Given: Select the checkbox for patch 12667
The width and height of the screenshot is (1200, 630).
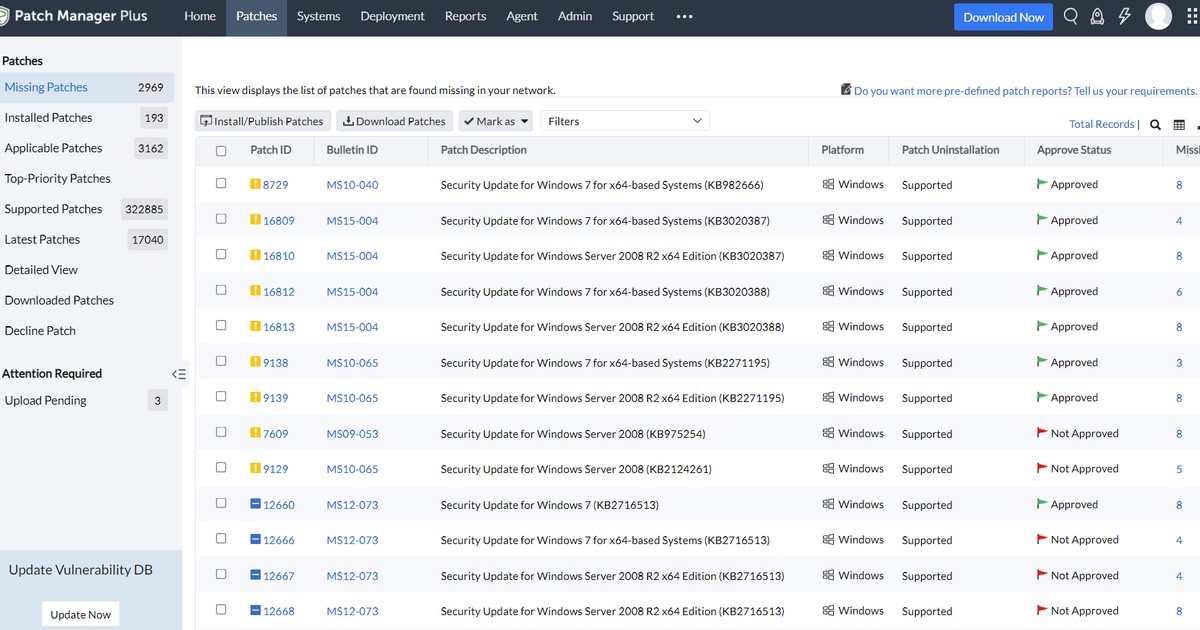Looking at the screenshot, I should click(x=221, y=574).
